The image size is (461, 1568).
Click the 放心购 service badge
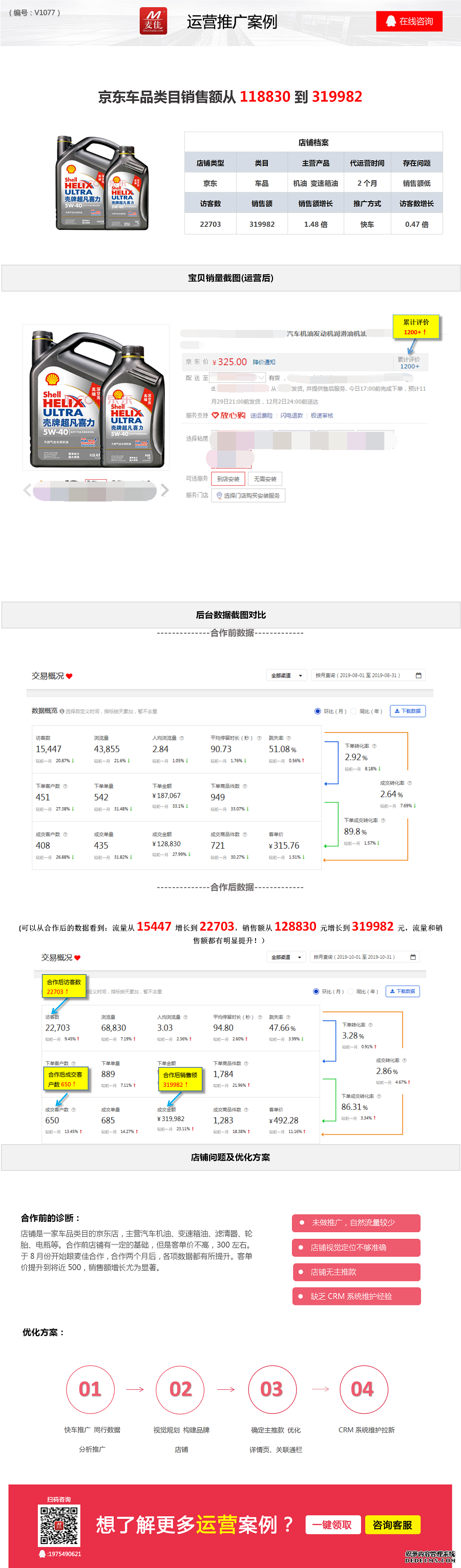click(228, 415)
